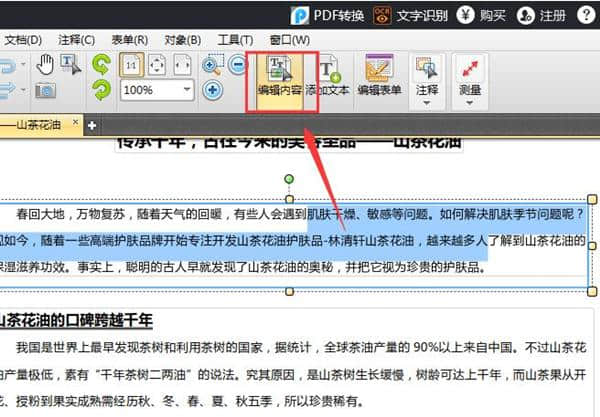This screenshot has width=600, height=417.
Task: Open help via the question mark icon
Action: point(586,15)
